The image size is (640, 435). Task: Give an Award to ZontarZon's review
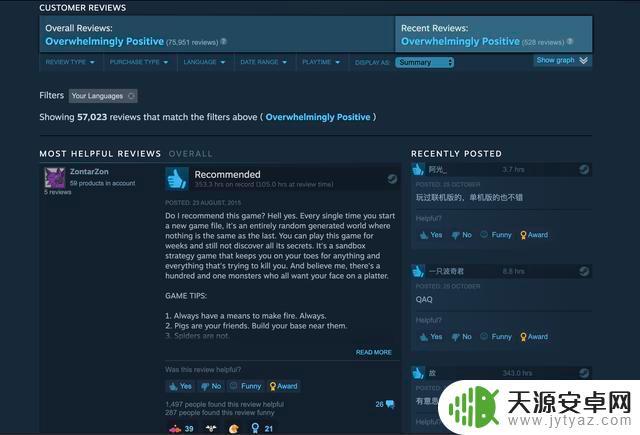point(284,386)
